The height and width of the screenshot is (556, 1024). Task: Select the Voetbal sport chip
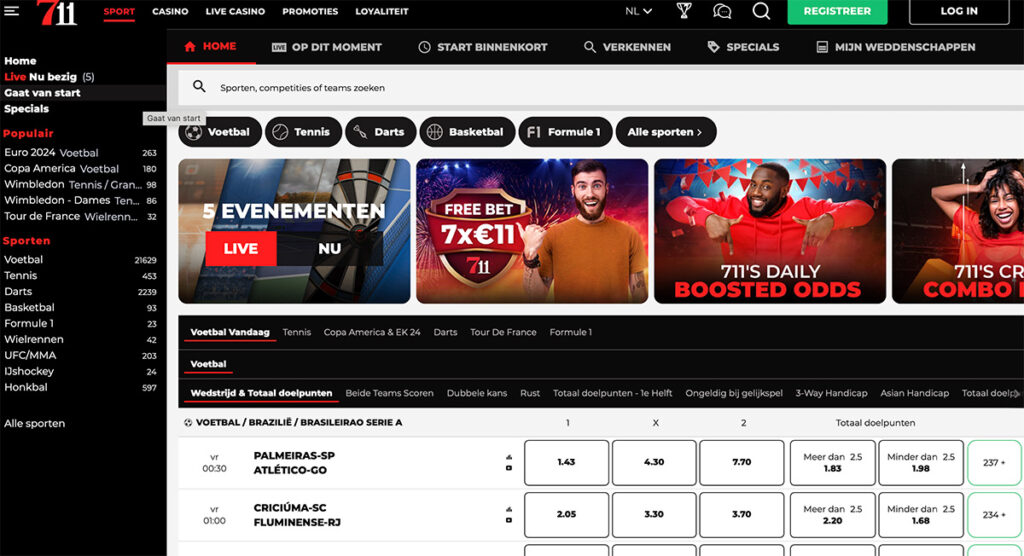pyautogui.click(x=220, y=132)
